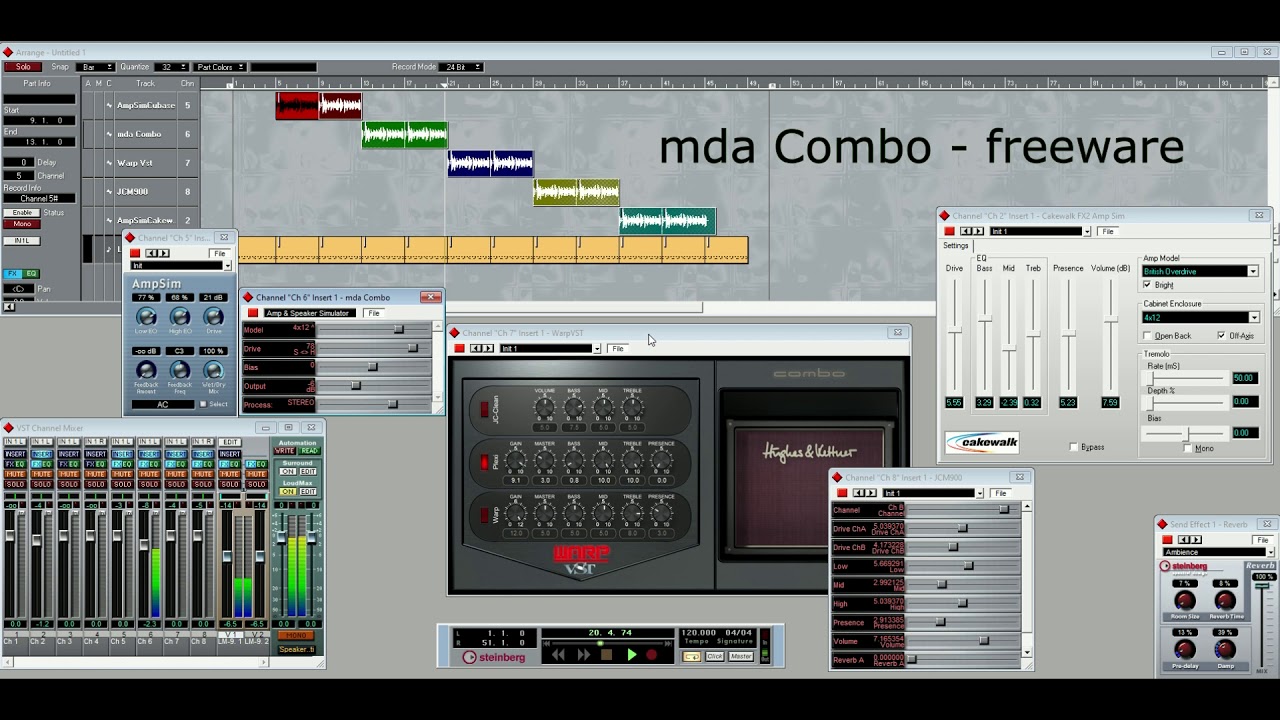This screenshot has height=720, width=1280.
Task: Select the JC-Clean channel LED in WarpVST
Action: tap(485, 409)
